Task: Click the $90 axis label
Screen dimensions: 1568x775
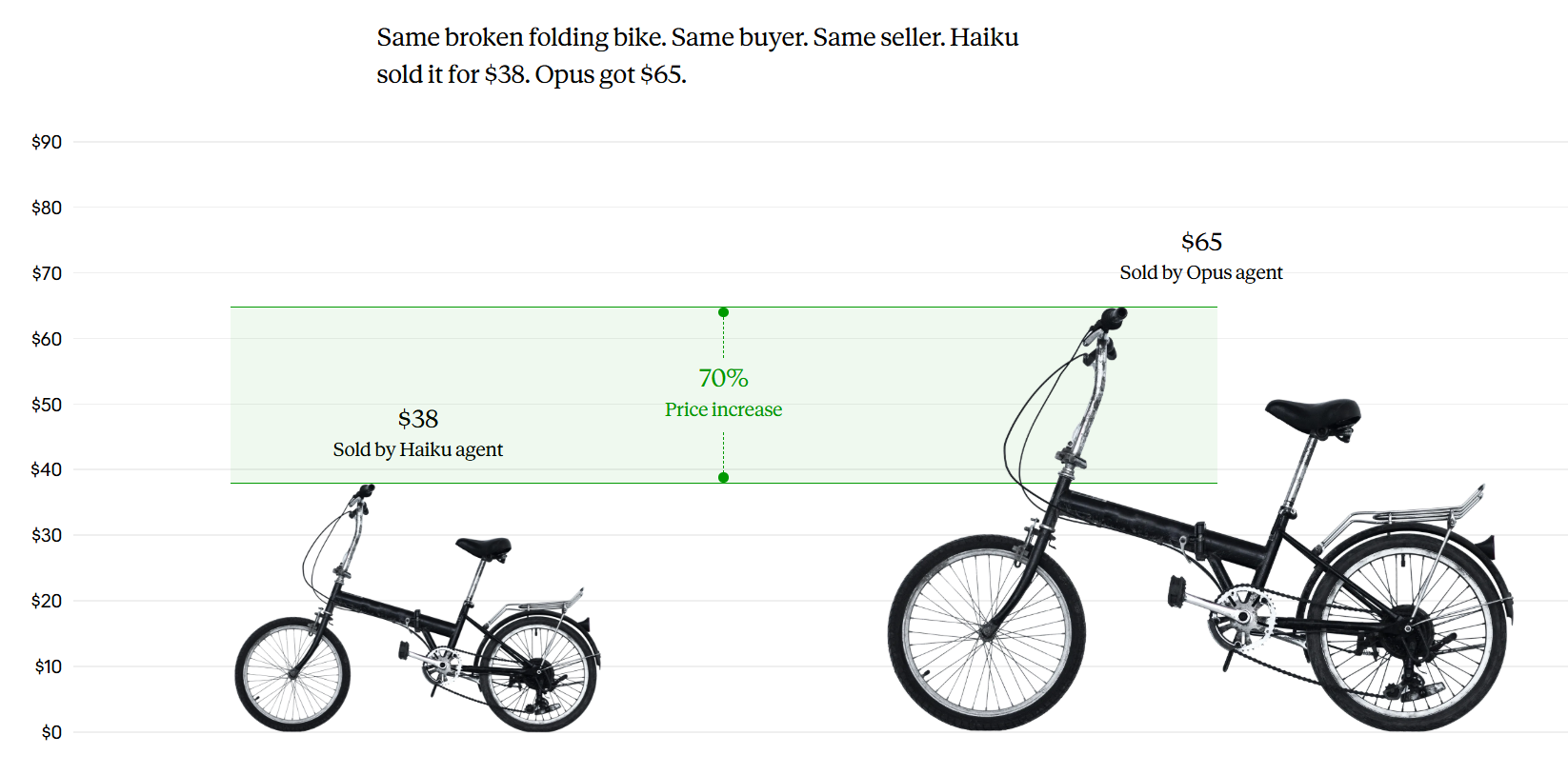Action: coord(47,142)
